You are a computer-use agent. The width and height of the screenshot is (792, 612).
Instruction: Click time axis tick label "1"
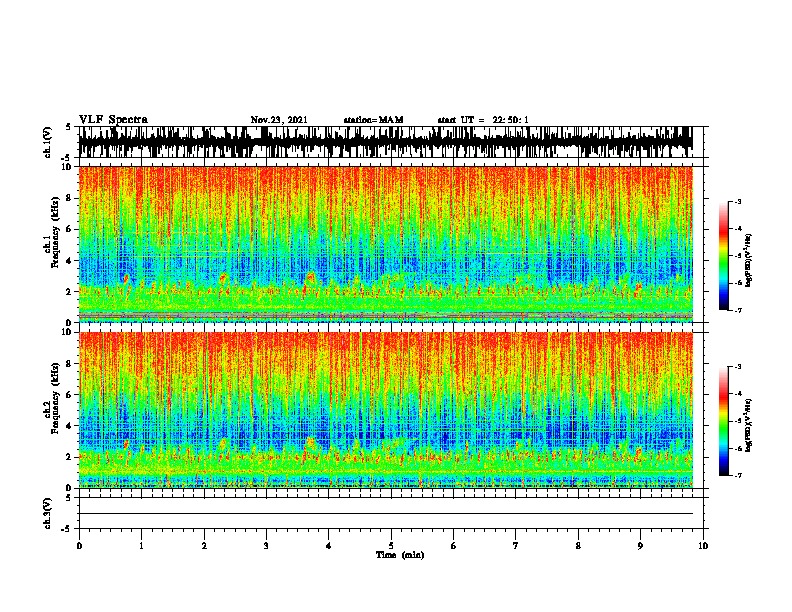click(x=141, y=546)
